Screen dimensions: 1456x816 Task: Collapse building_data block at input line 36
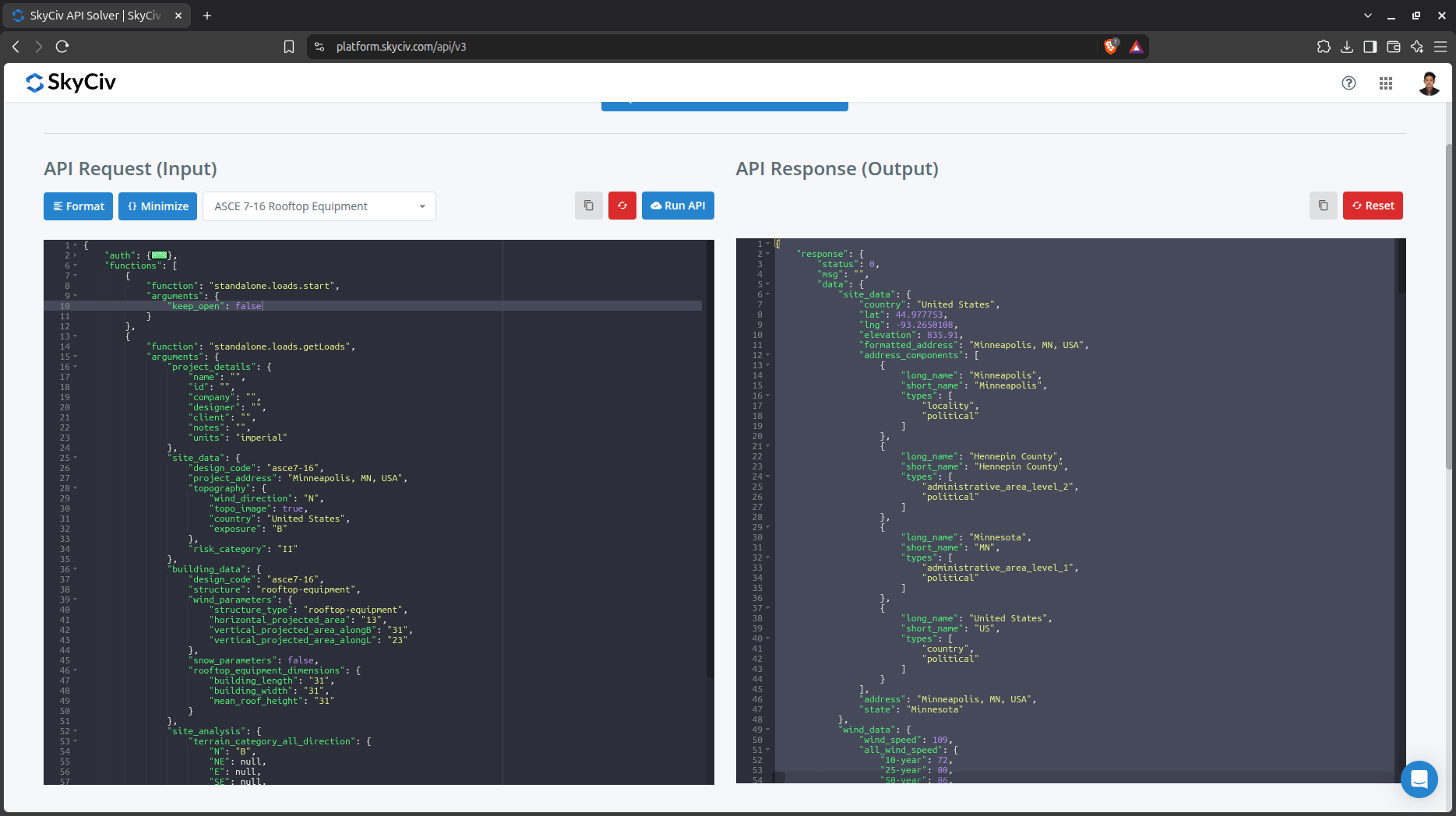click(x=76, y=569)
